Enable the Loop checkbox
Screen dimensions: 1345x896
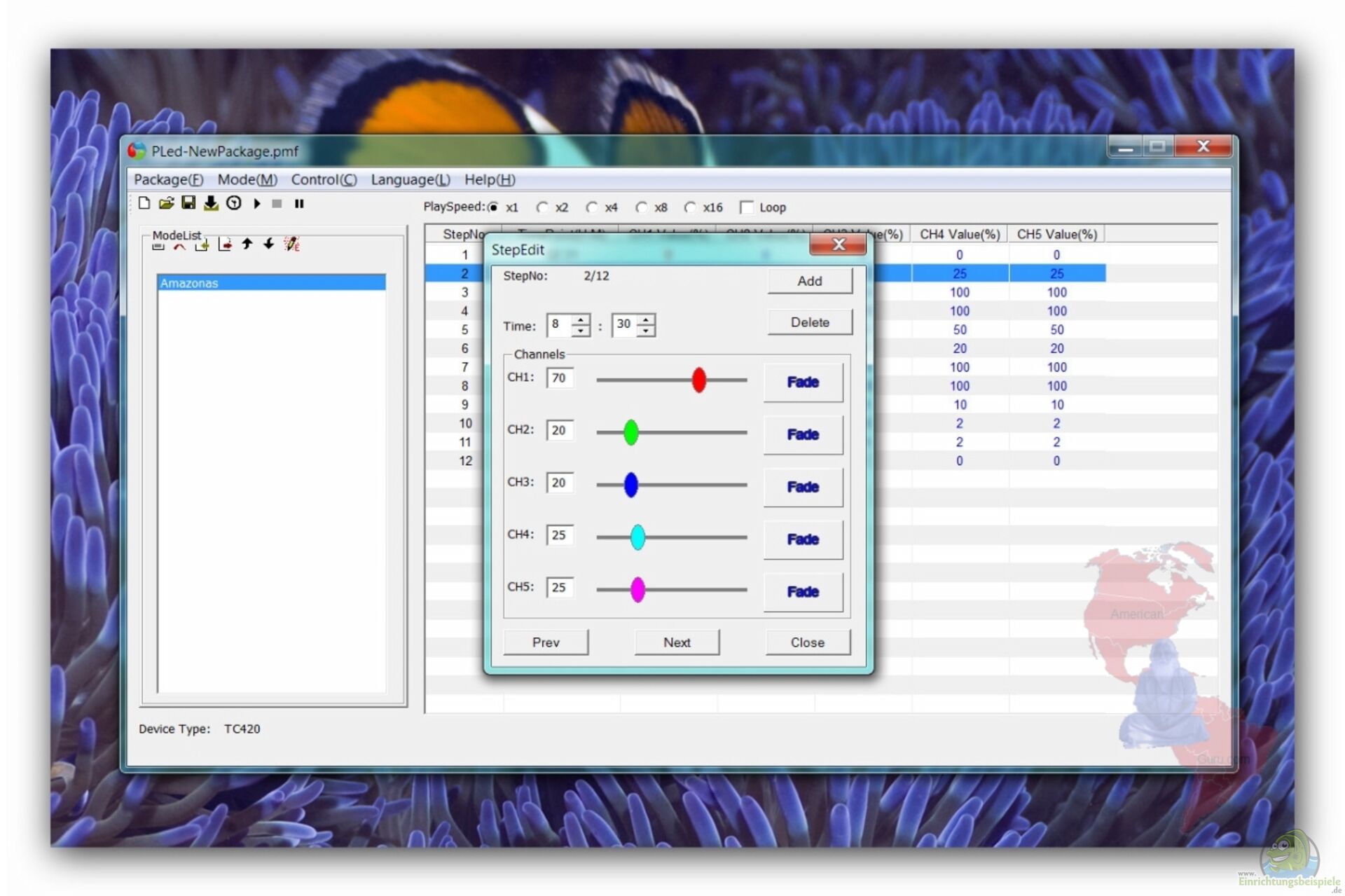pyautogui.click(x=747, y=207)
